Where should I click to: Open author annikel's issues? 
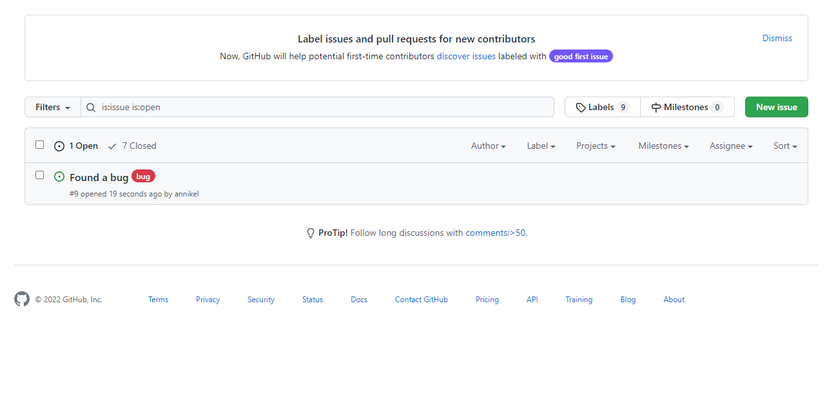coord(187,194)
